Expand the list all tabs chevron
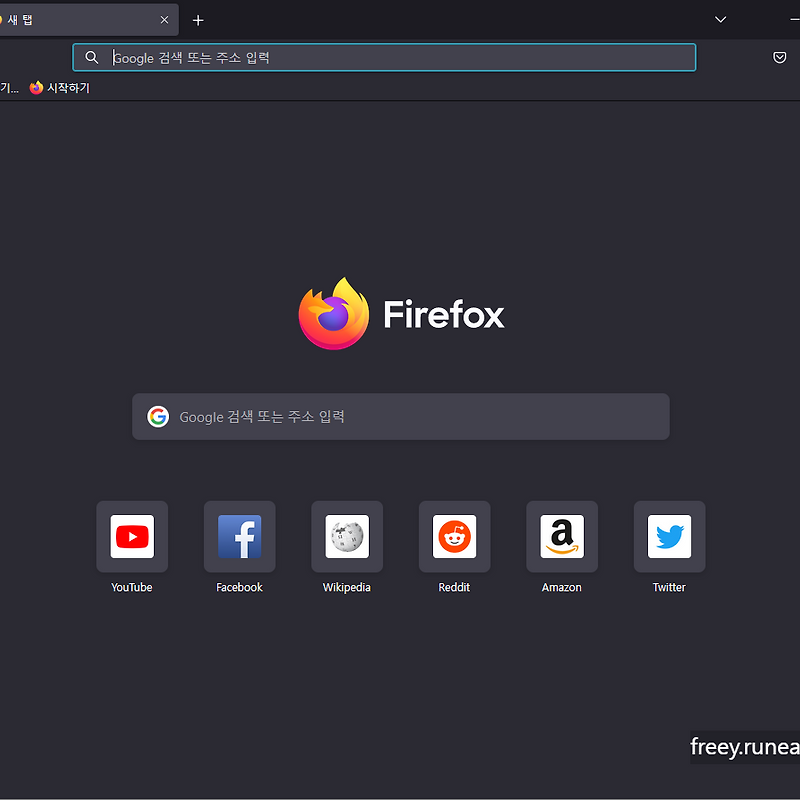800x800 pixels. pyautogui.click(x=720, y=19)
